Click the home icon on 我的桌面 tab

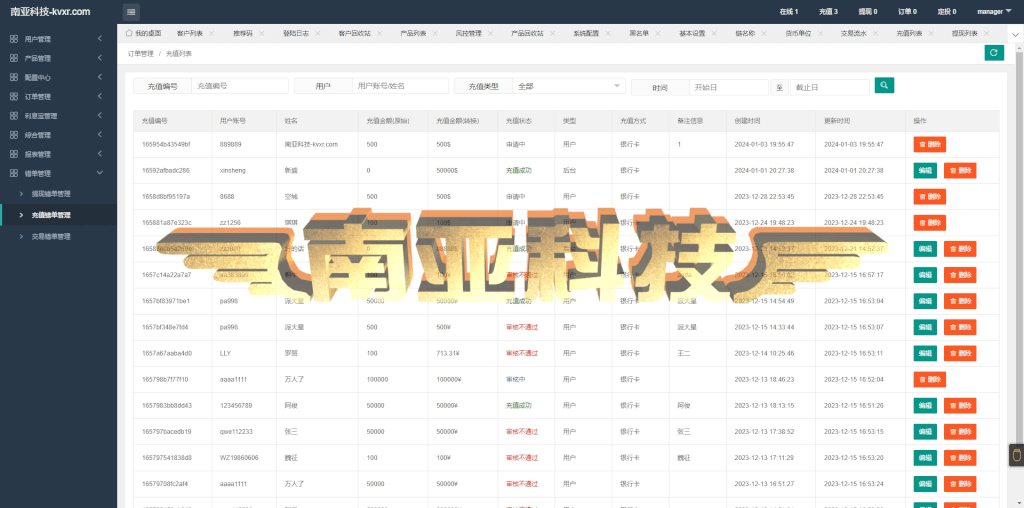(129, 33)
